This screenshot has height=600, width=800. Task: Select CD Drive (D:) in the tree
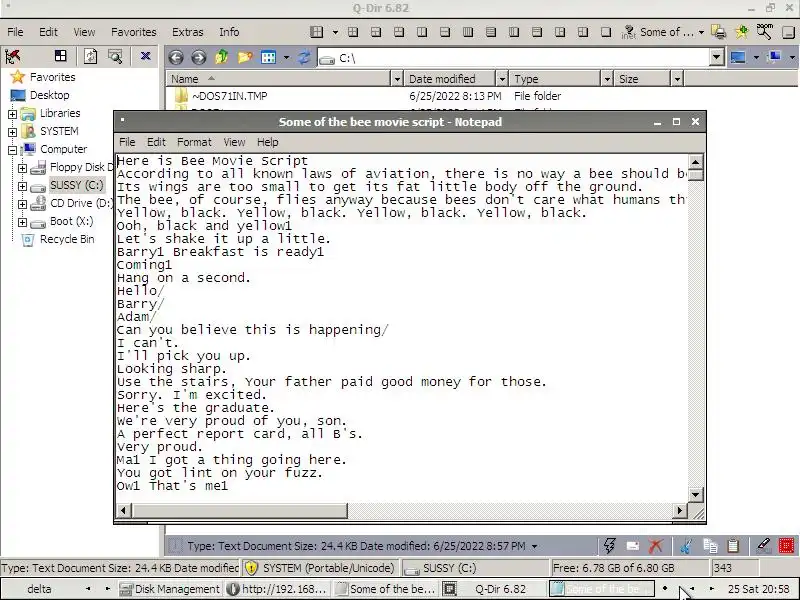click(x=81, y=203)
